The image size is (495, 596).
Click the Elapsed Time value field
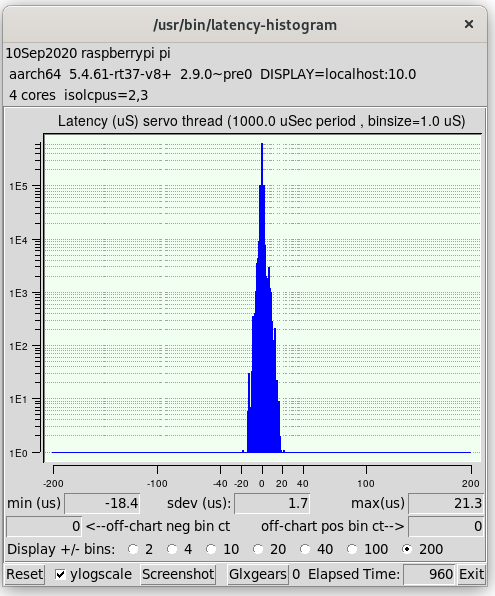[x=429, y=574]
